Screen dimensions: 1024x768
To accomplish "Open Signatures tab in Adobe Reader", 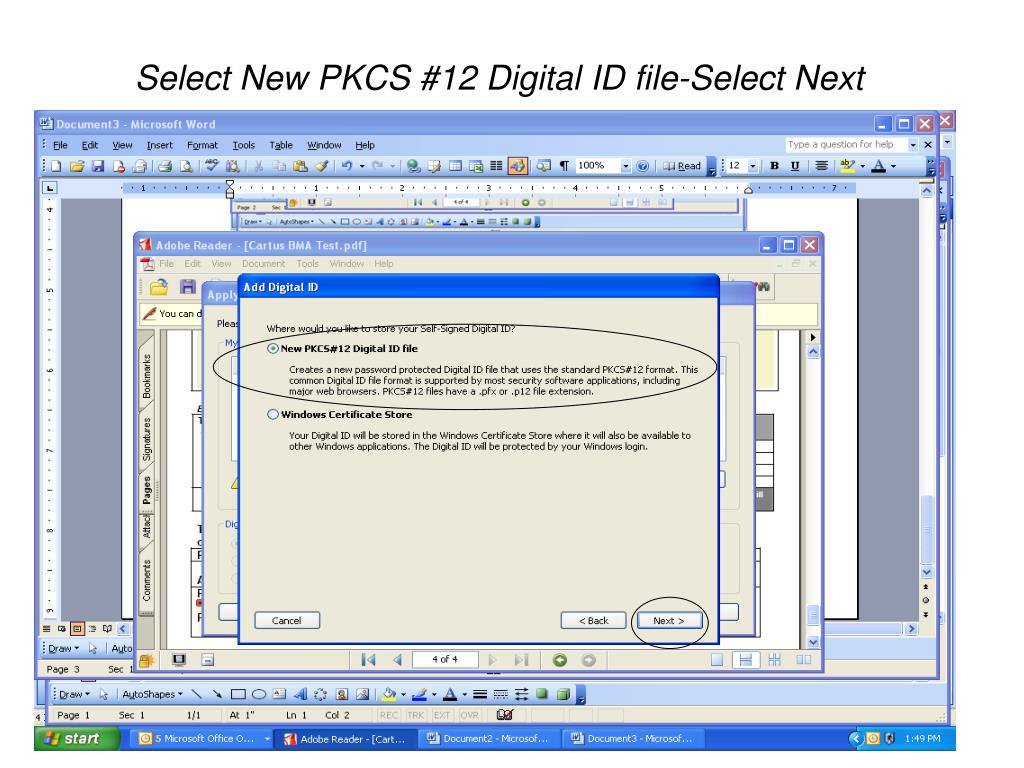I will click(x=146, y=439).
